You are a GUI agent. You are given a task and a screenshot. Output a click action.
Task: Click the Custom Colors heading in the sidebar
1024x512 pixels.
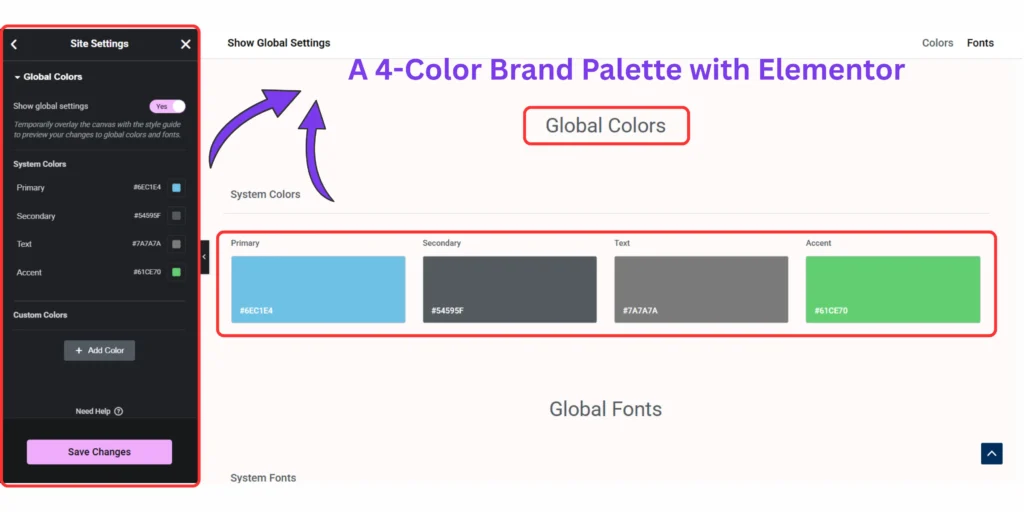[x=40, y=315]
